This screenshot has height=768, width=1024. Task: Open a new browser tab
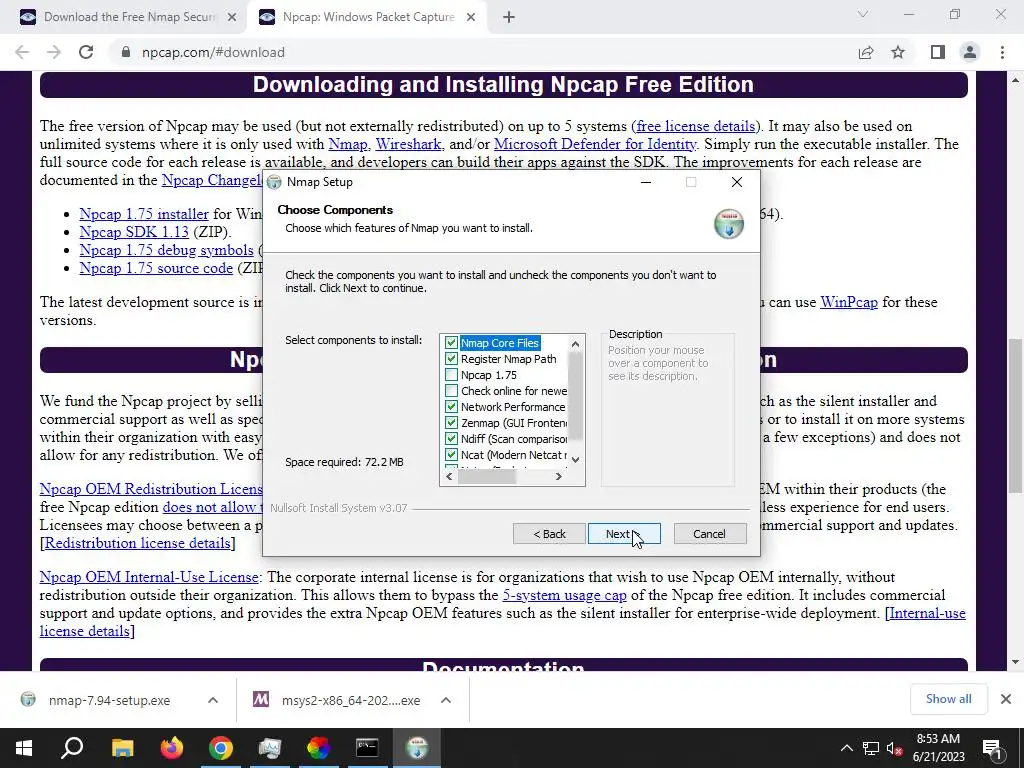(509, 18)
